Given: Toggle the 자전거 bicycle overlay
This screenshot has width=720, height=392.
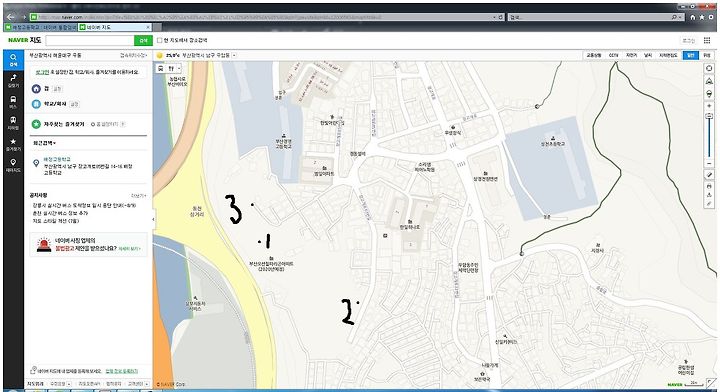Looking at the screenshot, I should coord(631,55).
